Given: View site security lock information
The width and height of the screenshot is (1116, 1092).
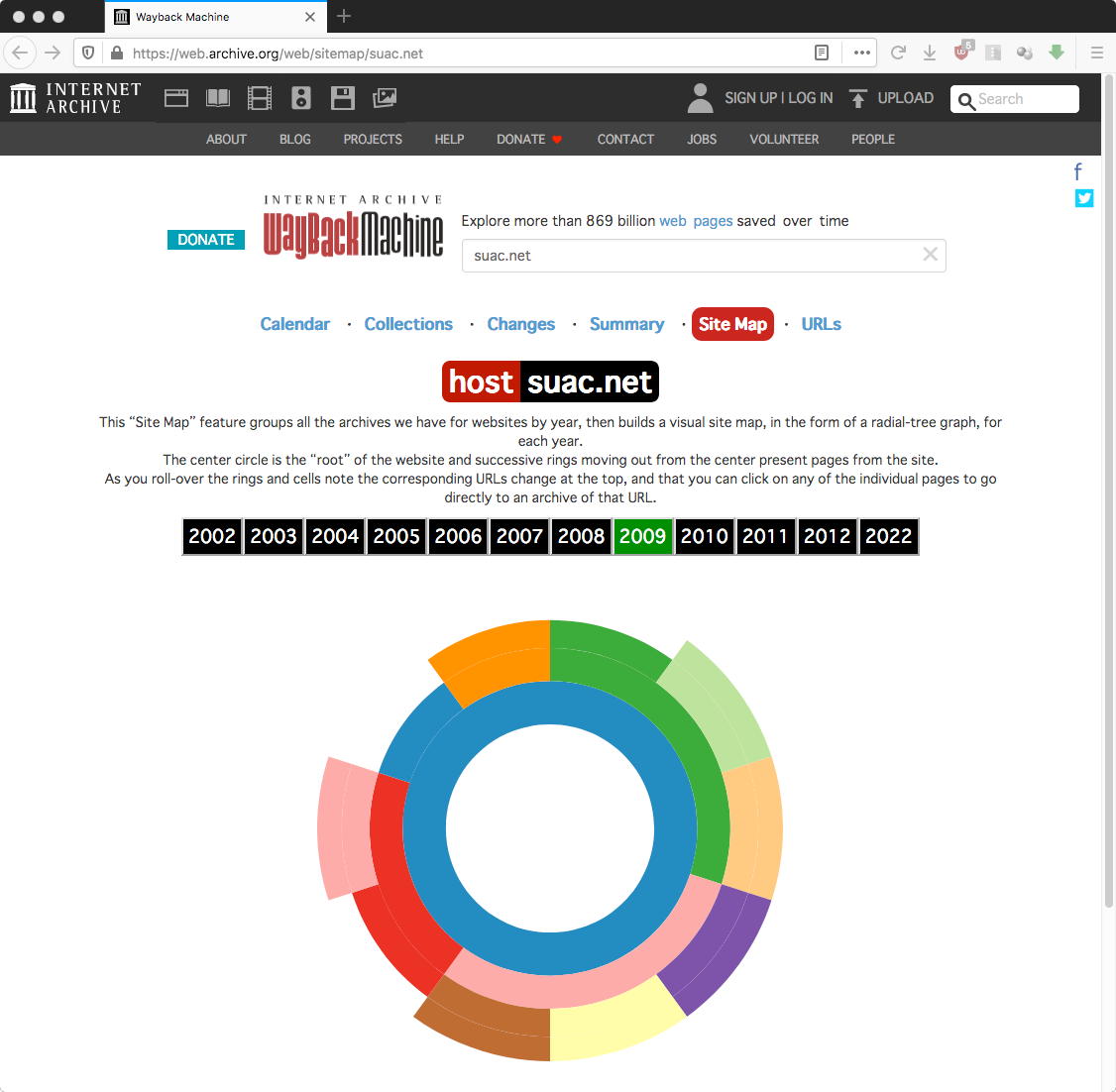Looking at the screenshot, I should (117, 53).
